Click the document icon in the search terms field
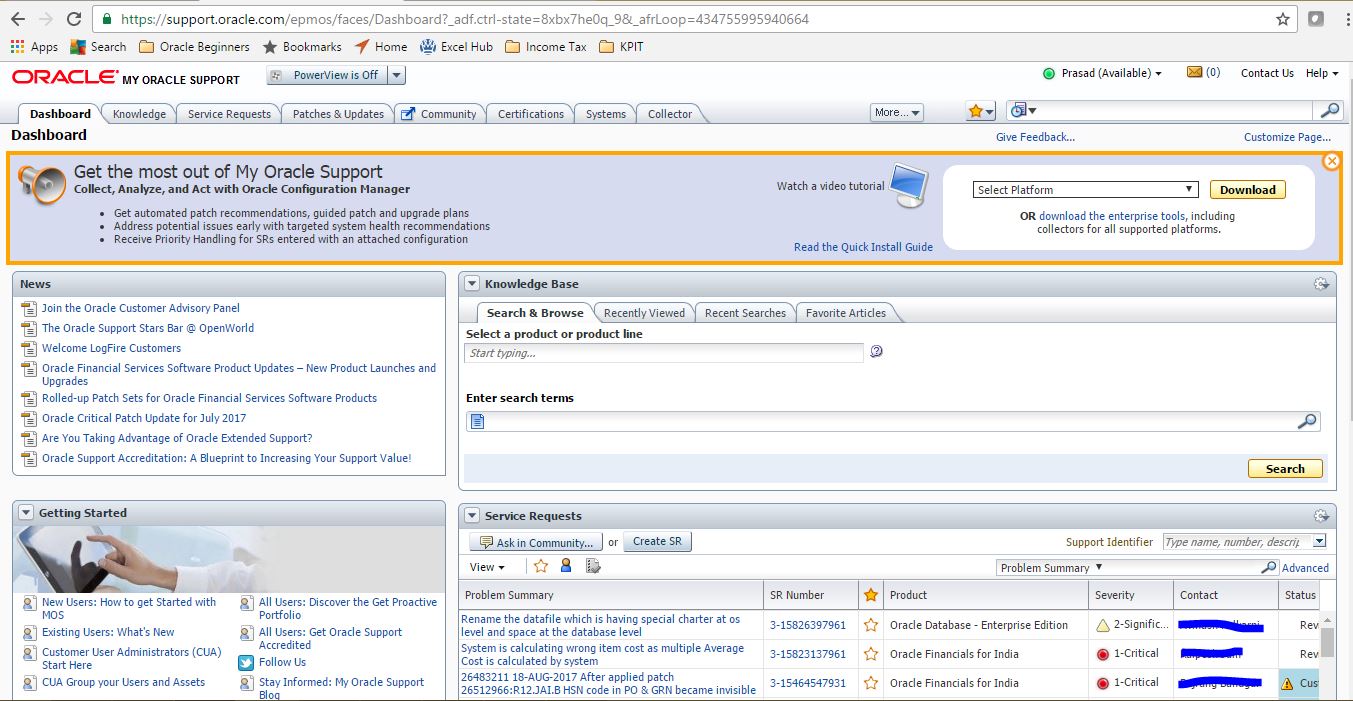This screenshot has height=701, width=1353. (x=478, y=421)
